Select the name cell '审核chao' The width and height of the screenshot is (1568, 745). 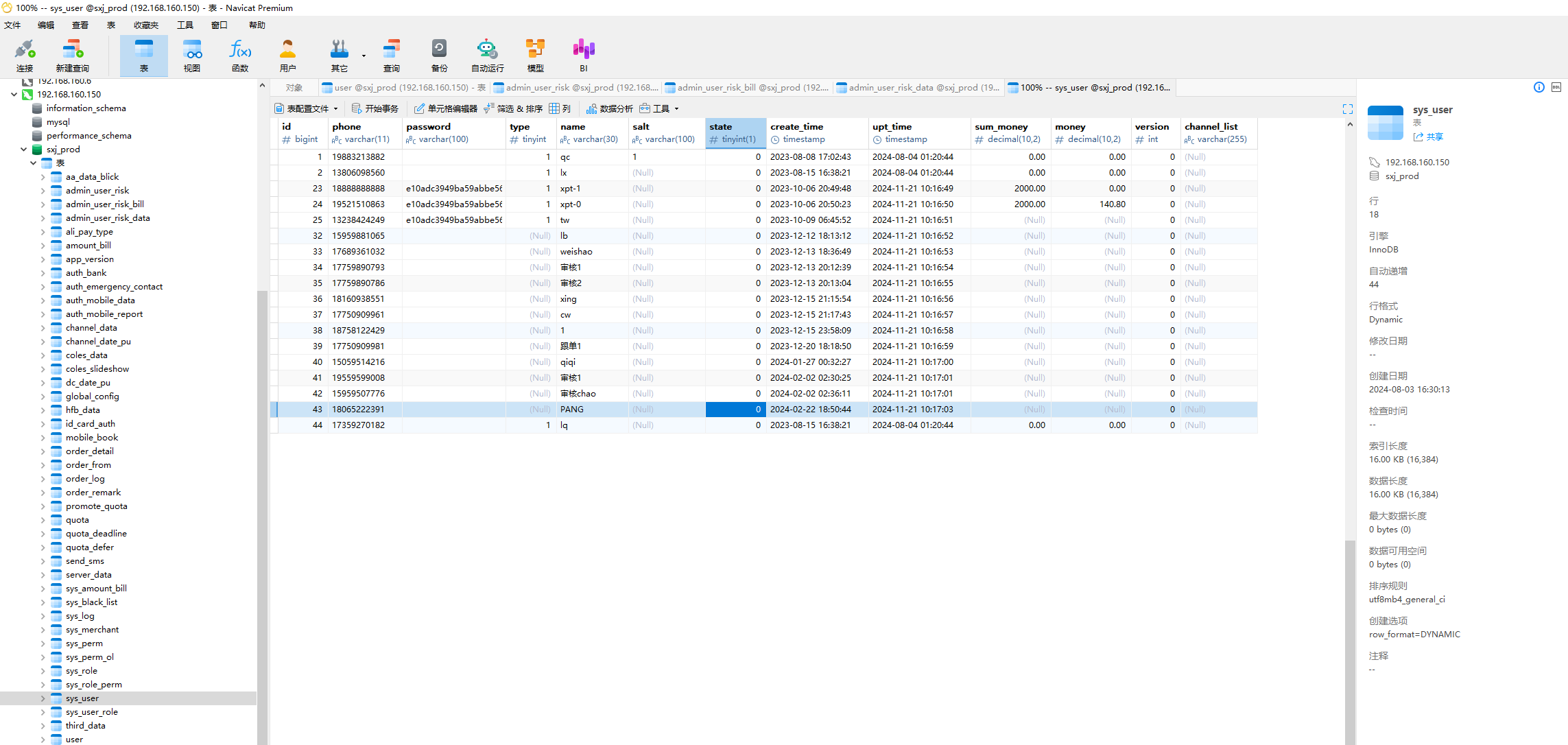[x=591, y=394]
